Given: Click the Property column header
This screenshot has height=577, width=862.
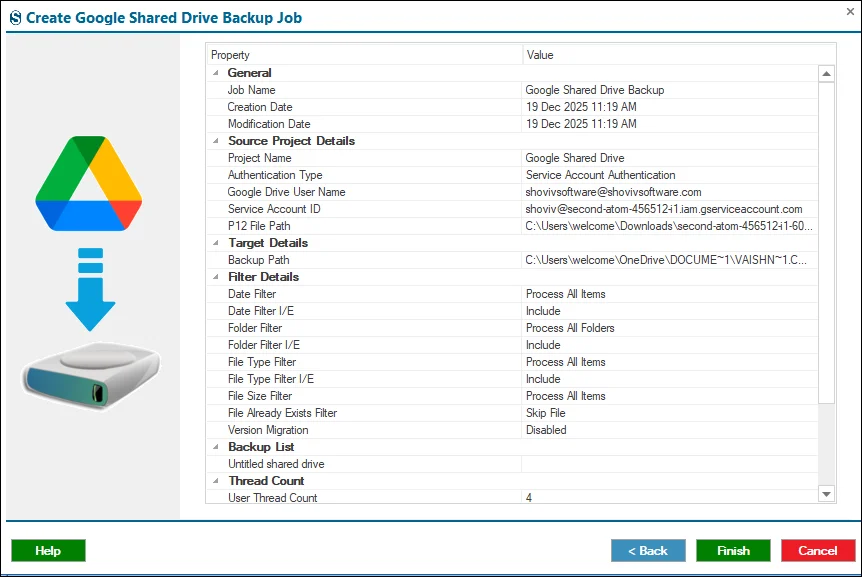Looking at the screenshot, I should [x=364, y=55].
